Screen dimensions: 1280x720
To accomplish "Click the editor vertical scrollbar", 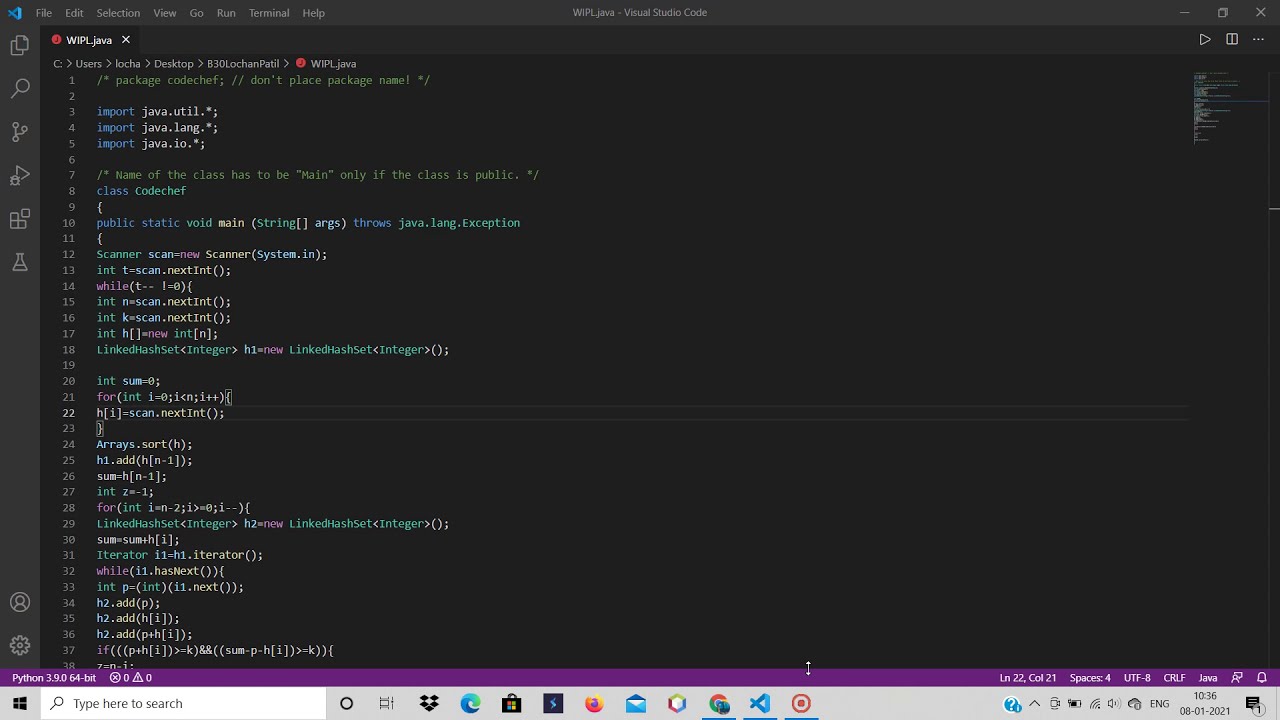I will [1274, 370].
